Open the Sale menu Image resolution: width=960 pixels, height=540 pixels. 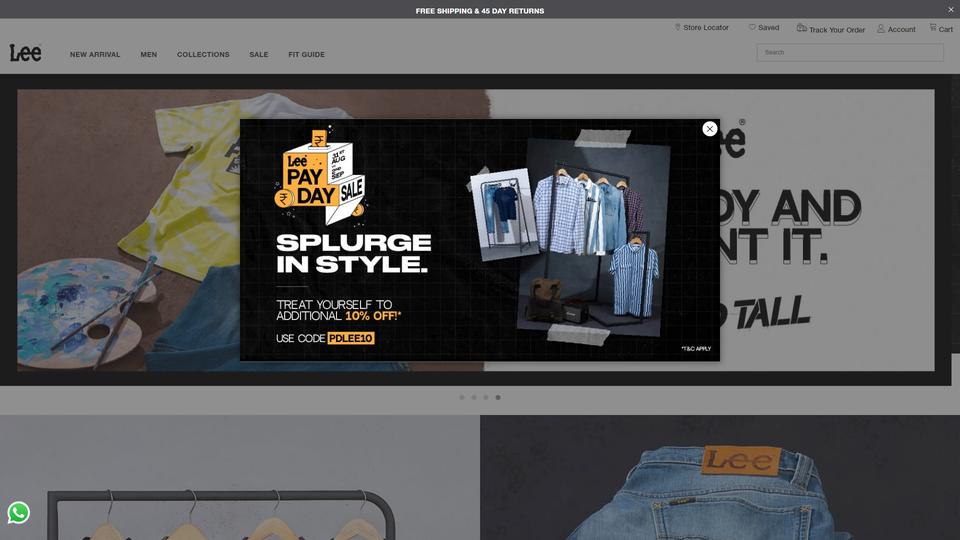click(x=258, y=54)
